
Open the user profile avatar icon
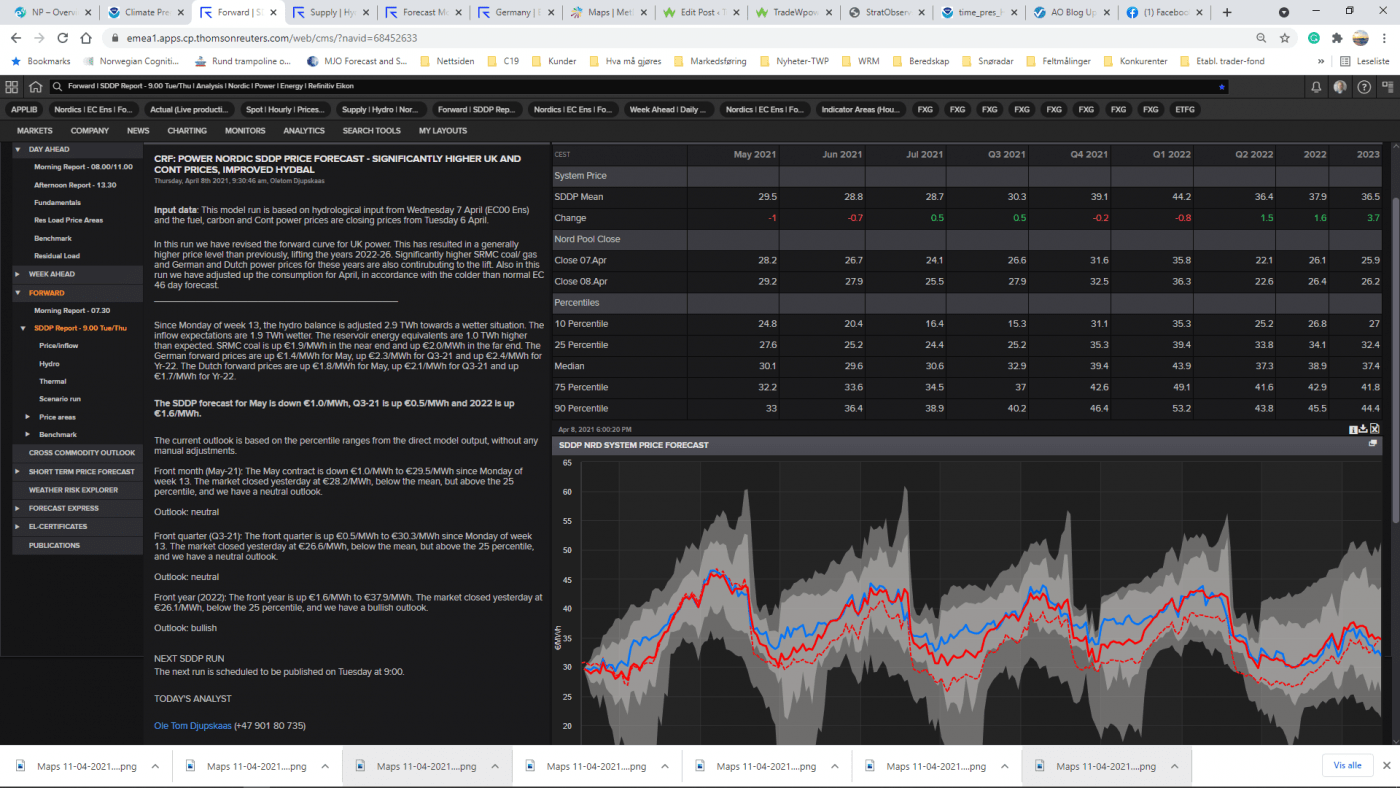1339,87
